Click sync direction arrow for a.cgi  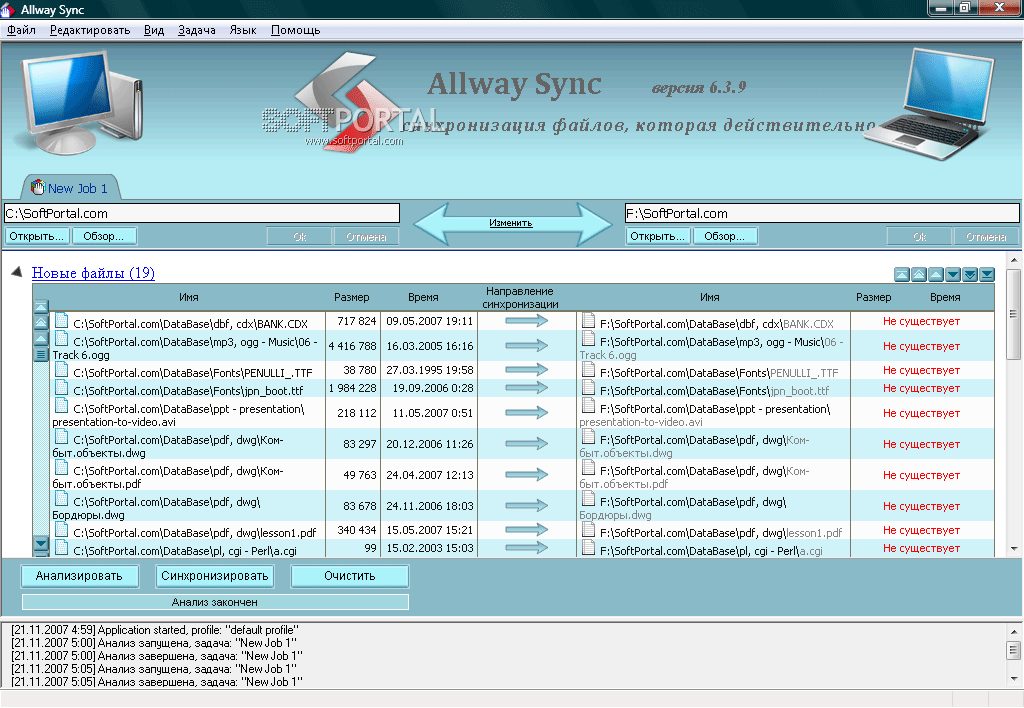click(x=526, y=548)
